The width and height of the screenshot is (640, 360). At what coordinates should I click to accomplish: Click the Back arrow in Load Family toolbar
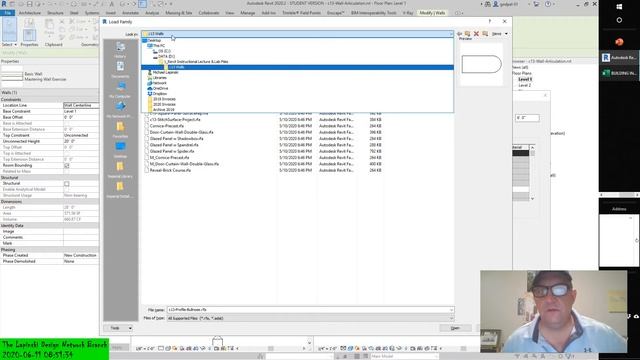[x=460, y=33]
